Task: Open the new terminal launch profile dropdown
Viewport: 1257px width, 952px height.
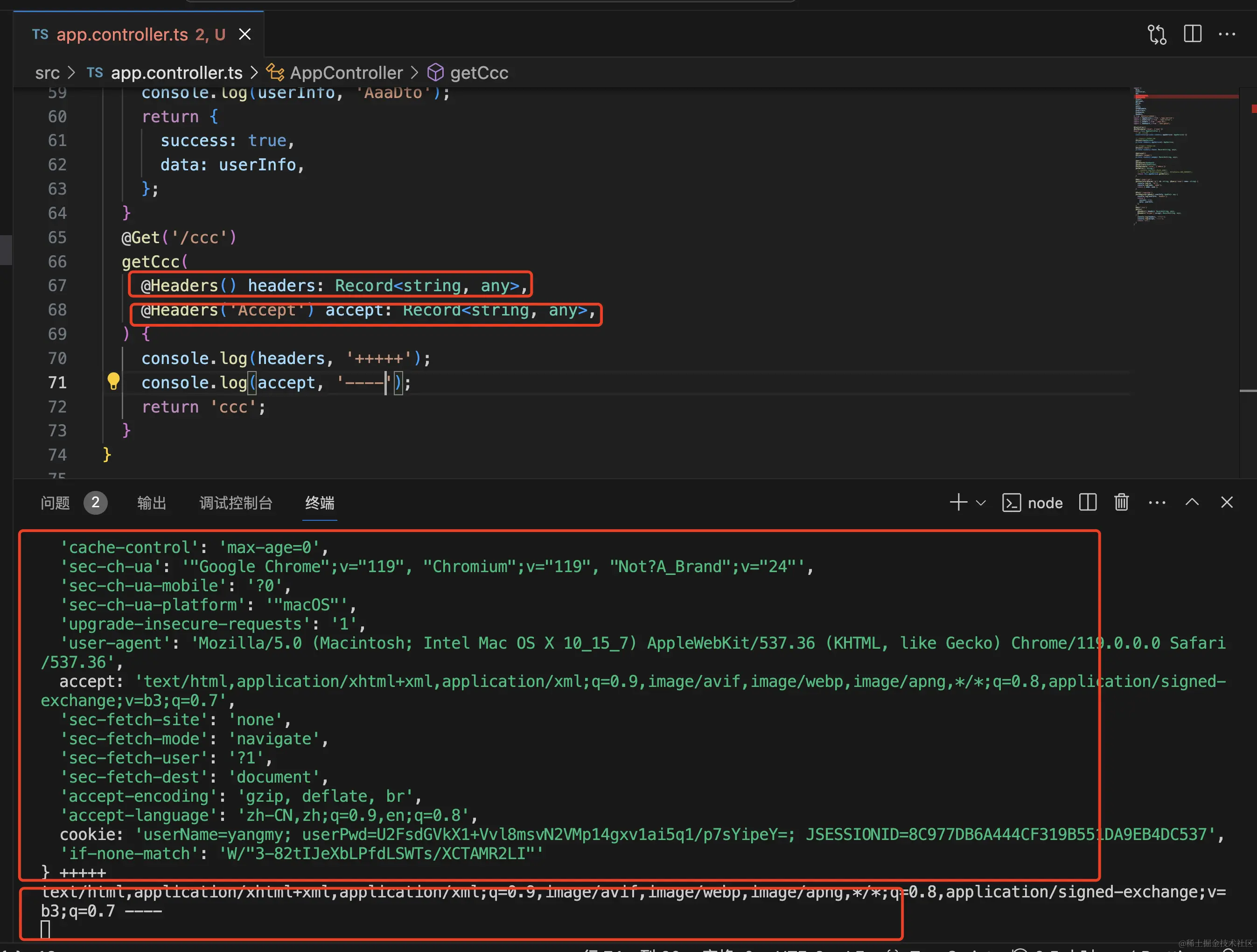Action: click(981, 503)
